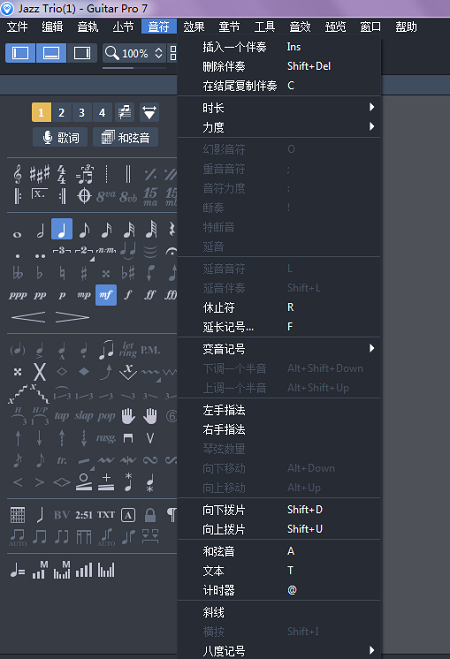The width and height of the screenshot is (450, 659).
Task: Toggle the left panel visibility button
Action: (20, 53)
